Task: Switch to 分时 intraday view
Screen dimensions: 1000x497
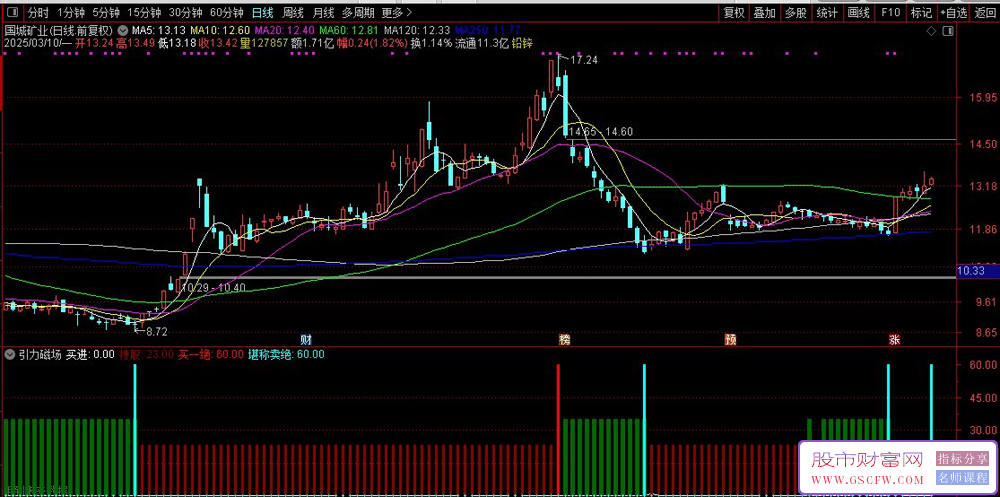Action: pyautogui.click(x=38, y=12)
